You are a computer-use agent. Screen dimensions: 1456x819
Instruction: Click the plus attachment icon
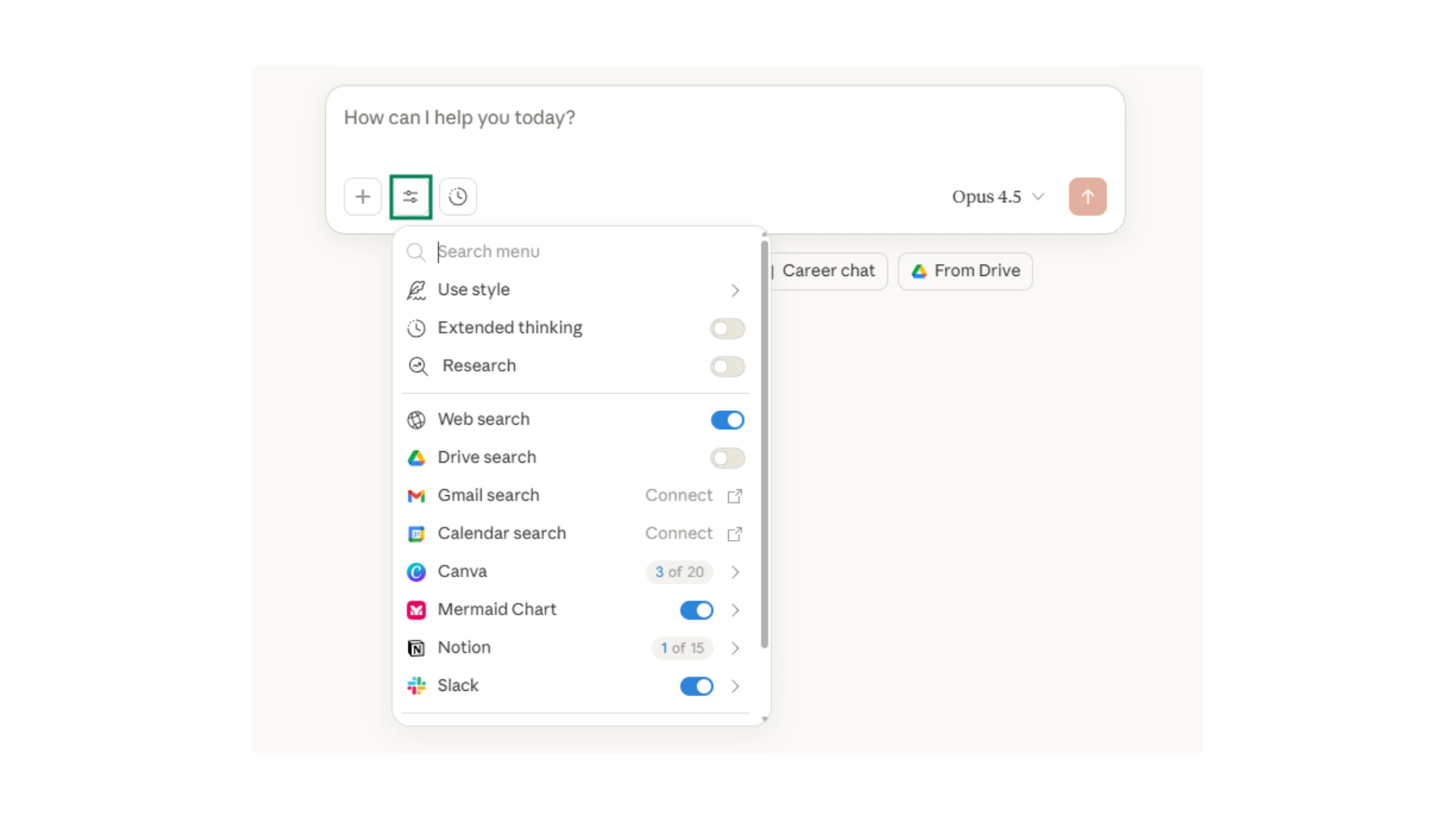(362, 196)
